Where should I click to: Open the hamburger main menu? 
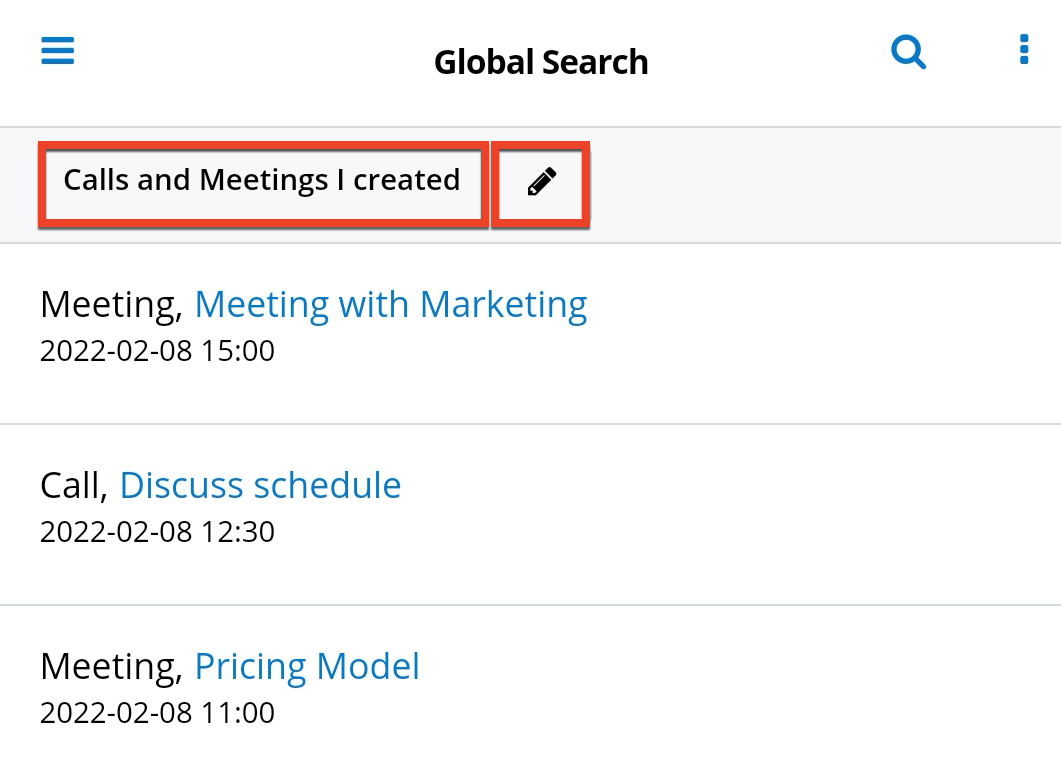[58, 51]
